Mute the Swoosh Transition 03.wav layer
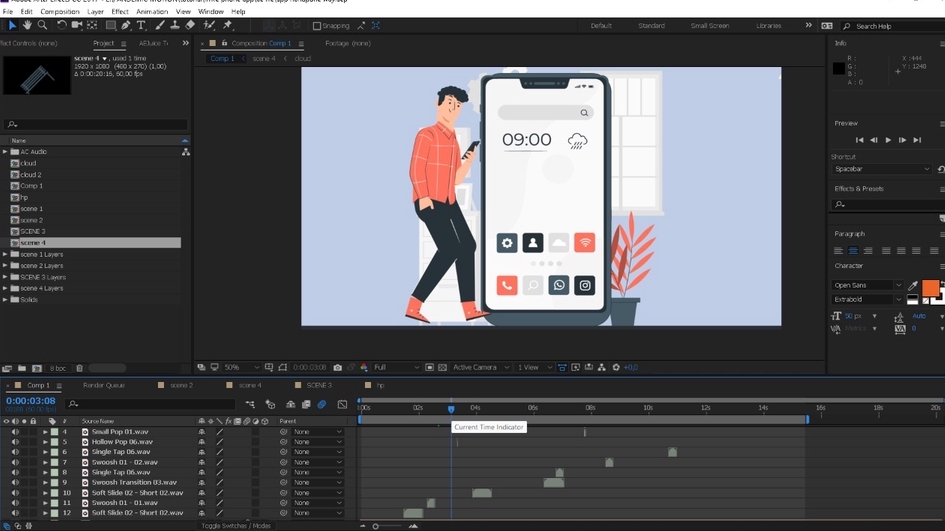Viewport: 945px width, 531px height. (x=15, y=482)
